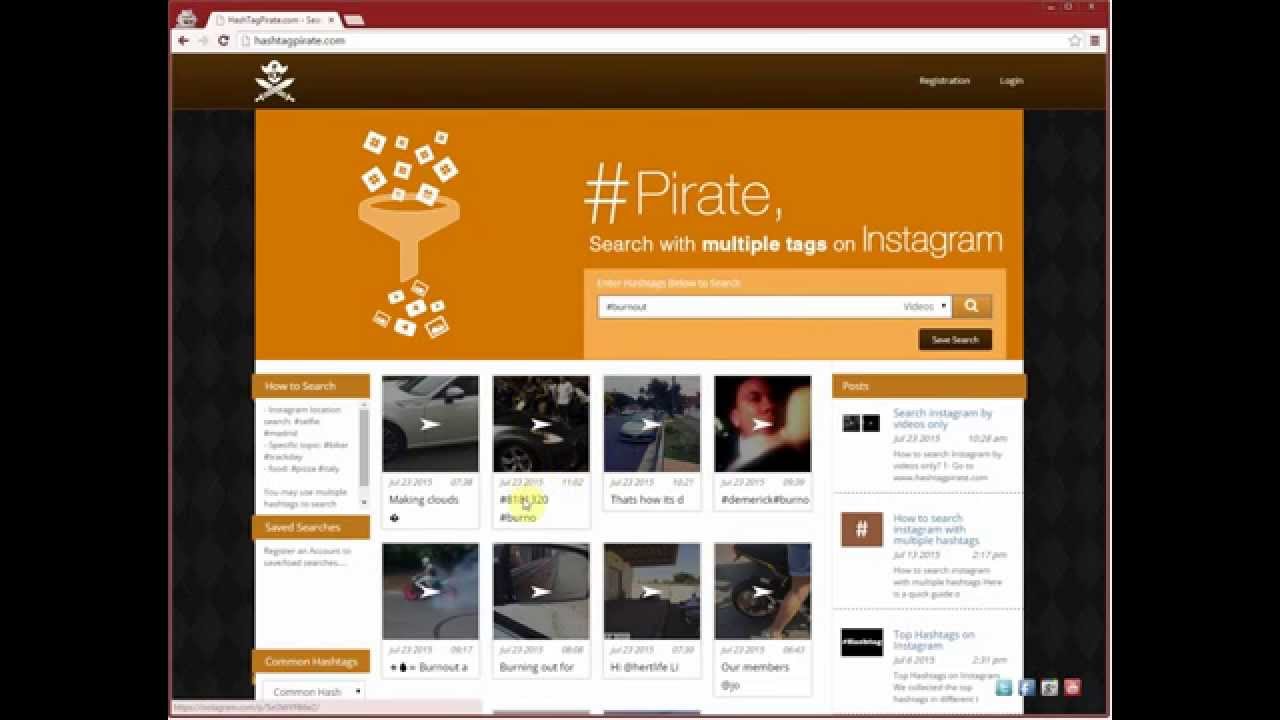Open the Videos media type dropdown
This screenshot has width=1280, height=720.
[x=925, y=307]
